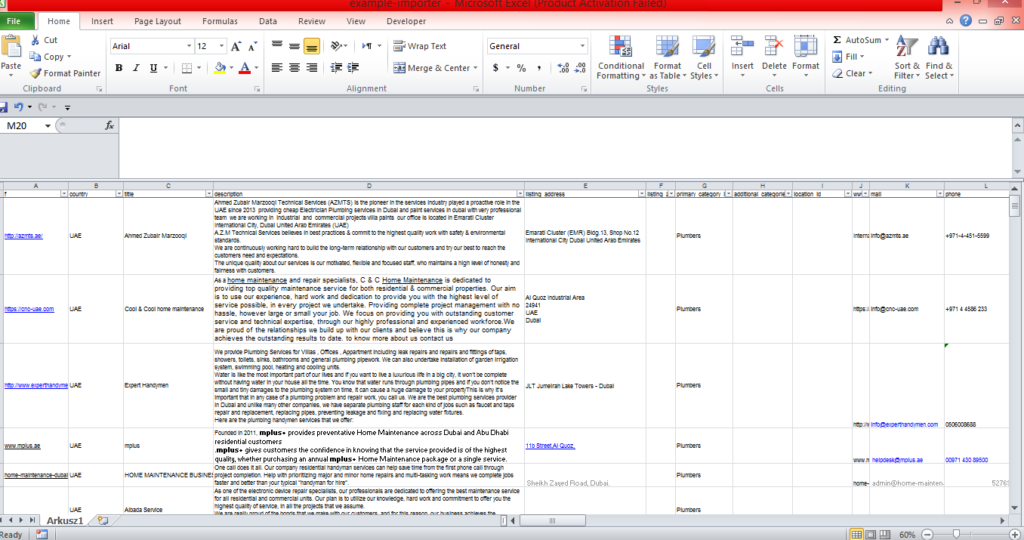Expand the Fill dropdown
This screenshot has width=1024, height=540.
click(862, 57)
